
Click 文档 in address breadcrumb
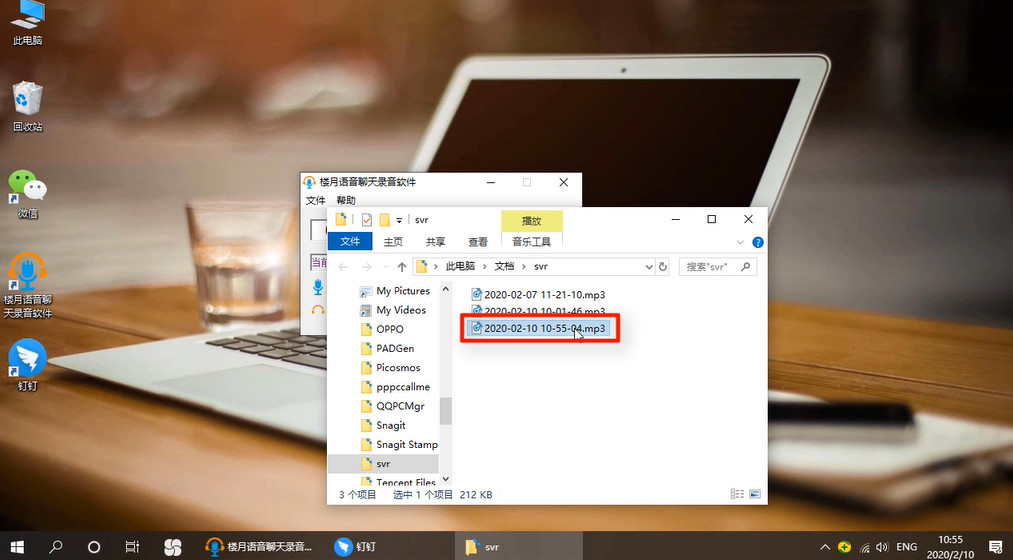505,266
